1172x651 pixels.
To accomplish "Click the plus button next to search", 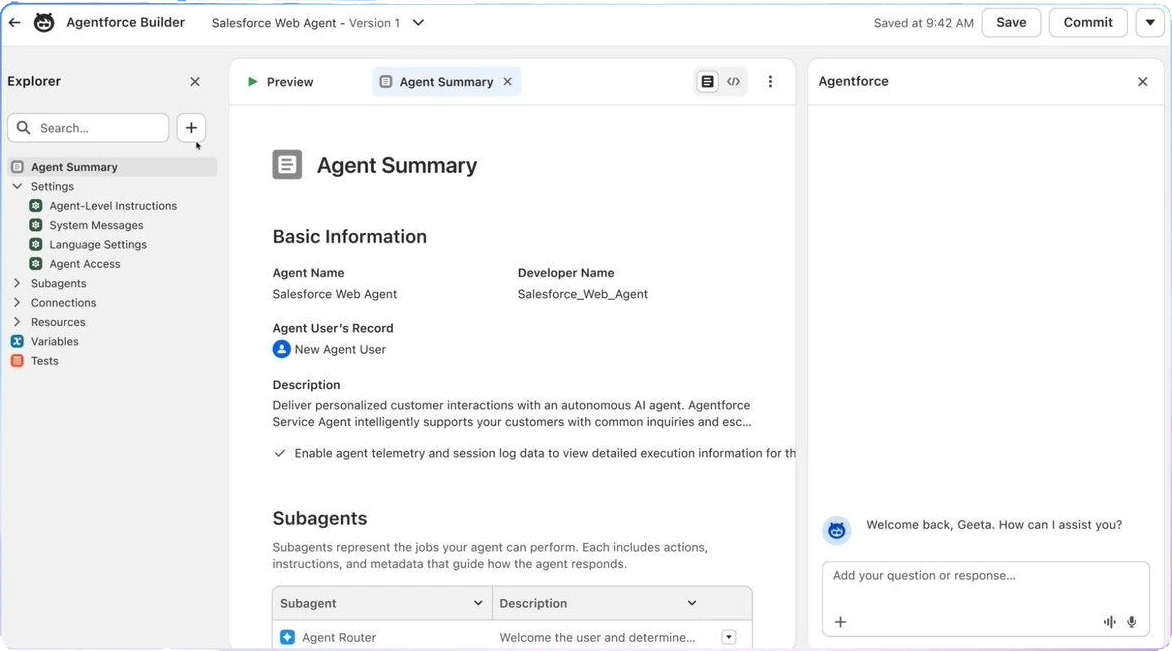I will pyautogui.click(x=191, y=128).
